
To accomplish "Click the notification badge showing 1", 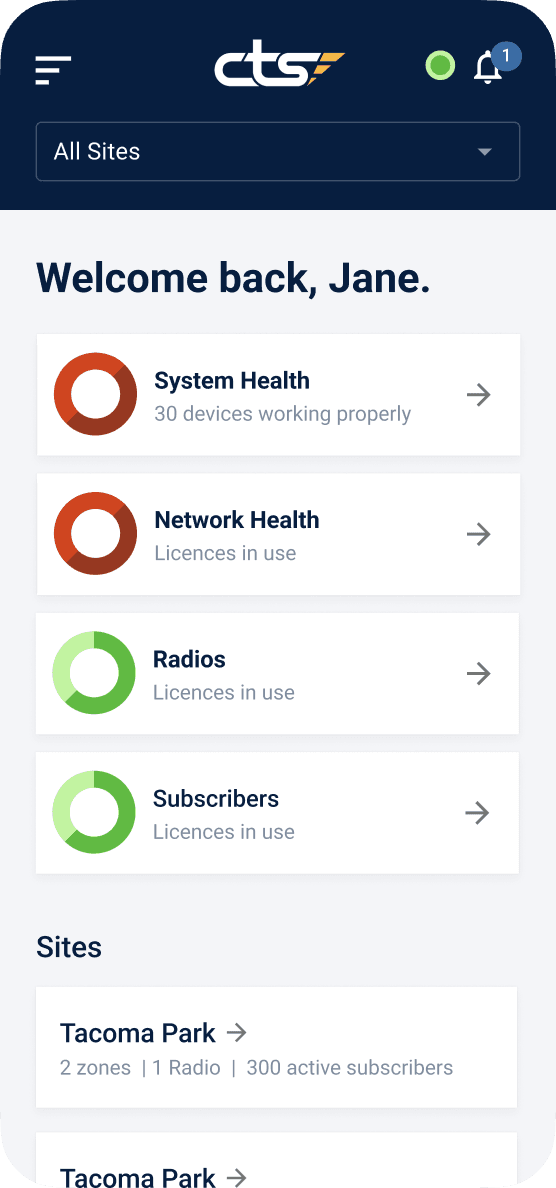I will pyautogui.click(x=506, y=57).
